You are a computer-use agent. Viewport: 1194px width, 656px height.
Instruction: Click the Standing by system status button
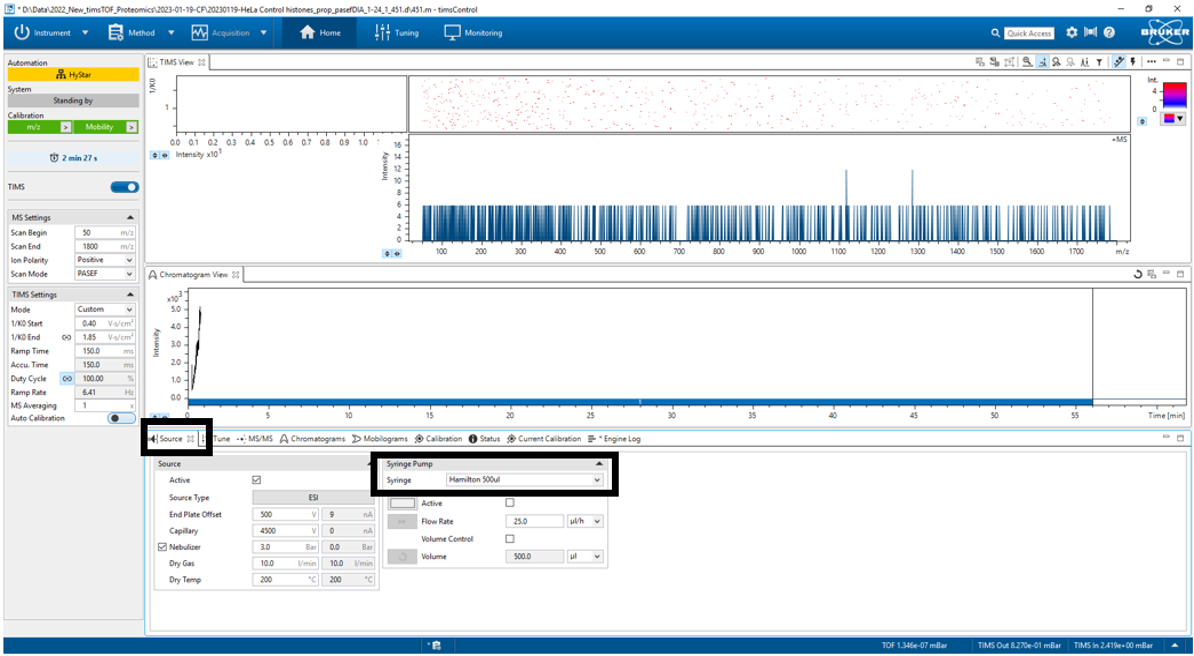(73, 101)
